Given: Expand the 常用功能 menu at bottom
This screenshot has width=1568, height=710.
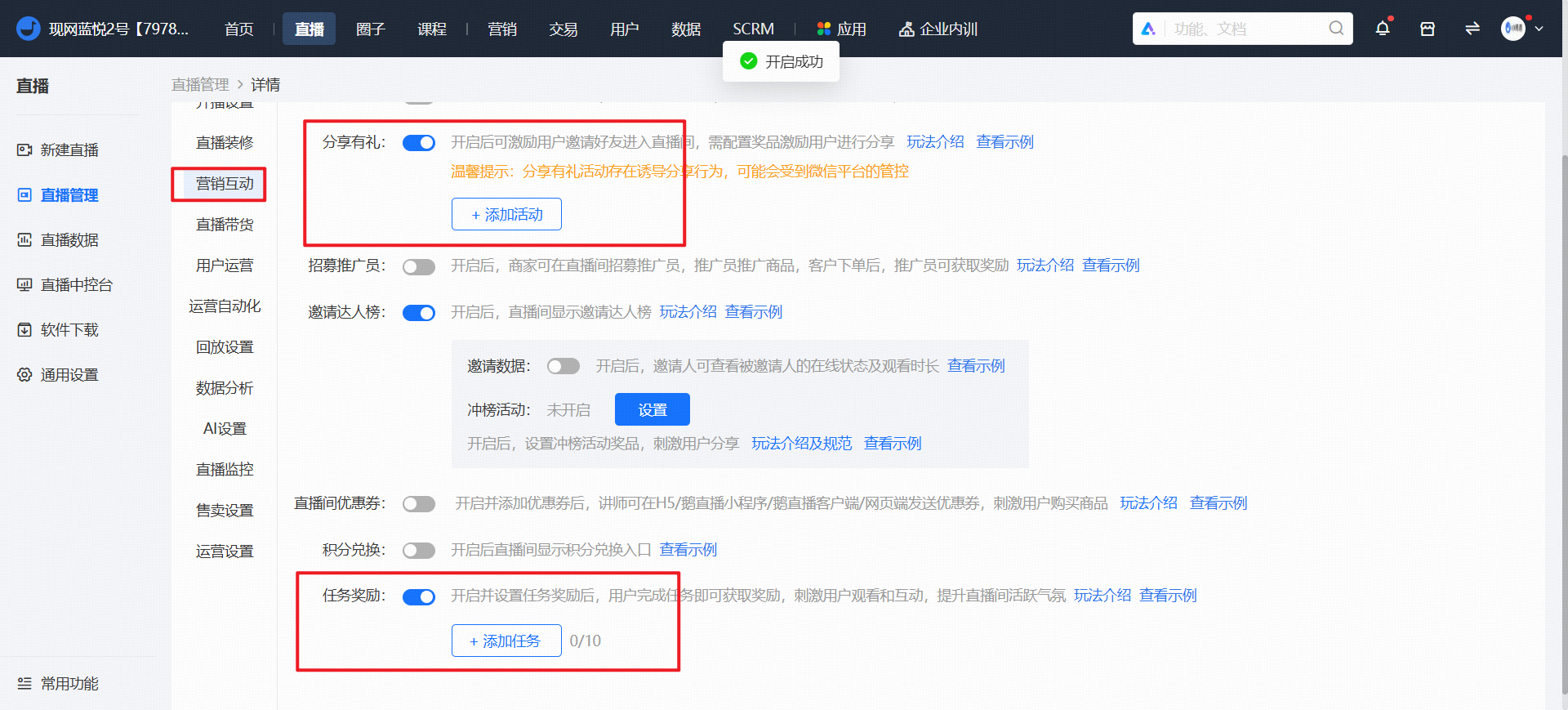Looking at the screenshot, I should (x=58, y=683).
